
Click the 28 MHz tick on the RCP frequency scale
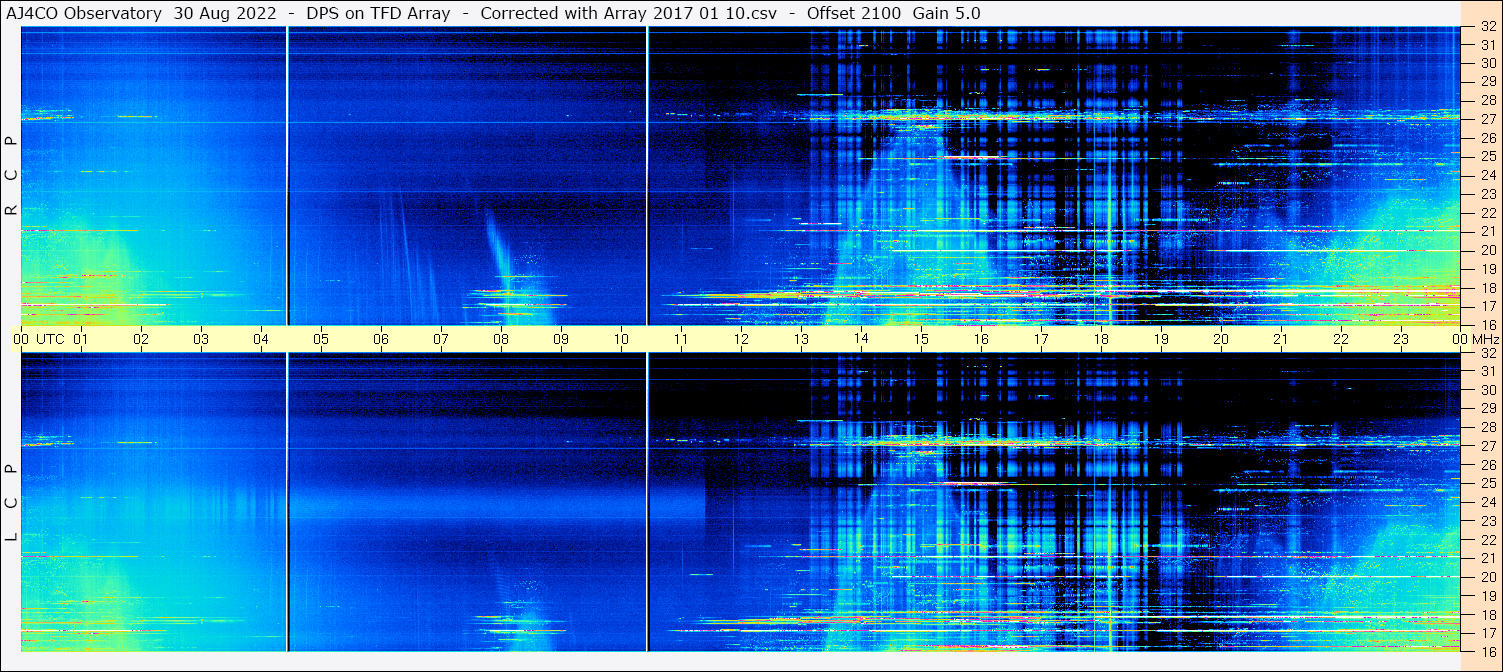[x=1488, y=100]
